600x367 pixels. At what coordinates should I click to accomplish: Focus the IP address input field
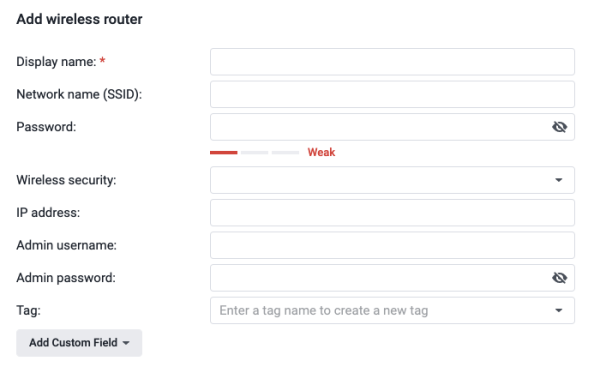click(x=392, y=212)
